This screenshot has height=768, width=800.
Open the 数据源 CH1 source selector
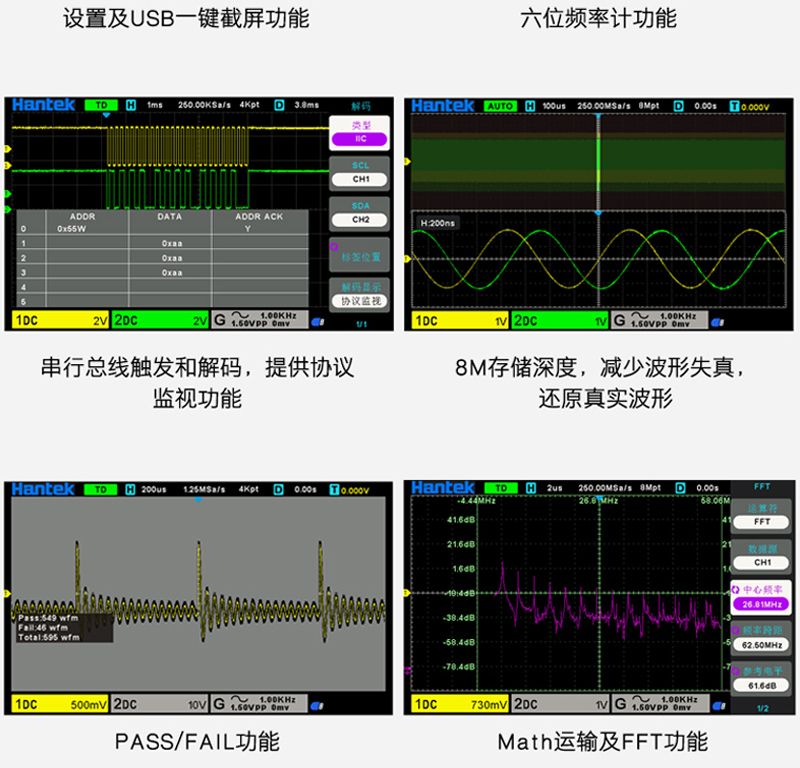[762, 557]
